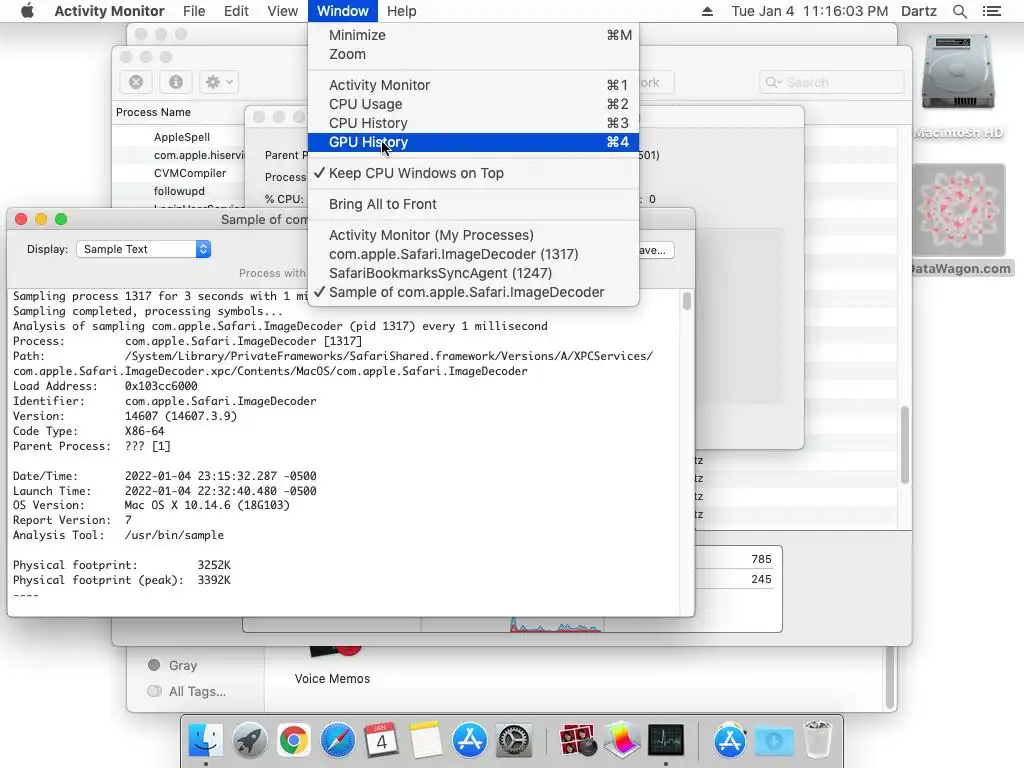Screen dimensions: 1024x768
Task: Open the Display Sample Text dropdown
Action: tap(144, 249)
